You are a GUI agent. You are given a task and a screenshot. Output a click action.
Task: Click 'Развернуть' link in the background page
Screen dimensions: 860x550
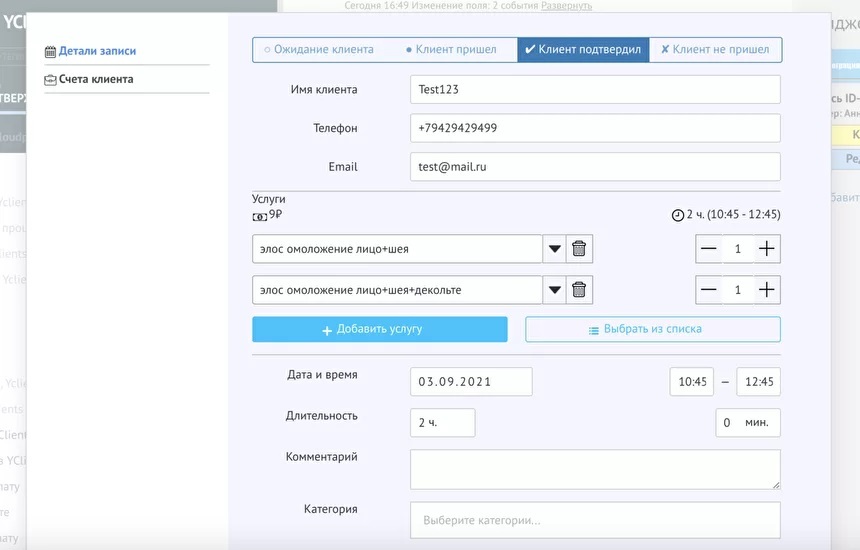pyautogui.click(x=567, y=5)
